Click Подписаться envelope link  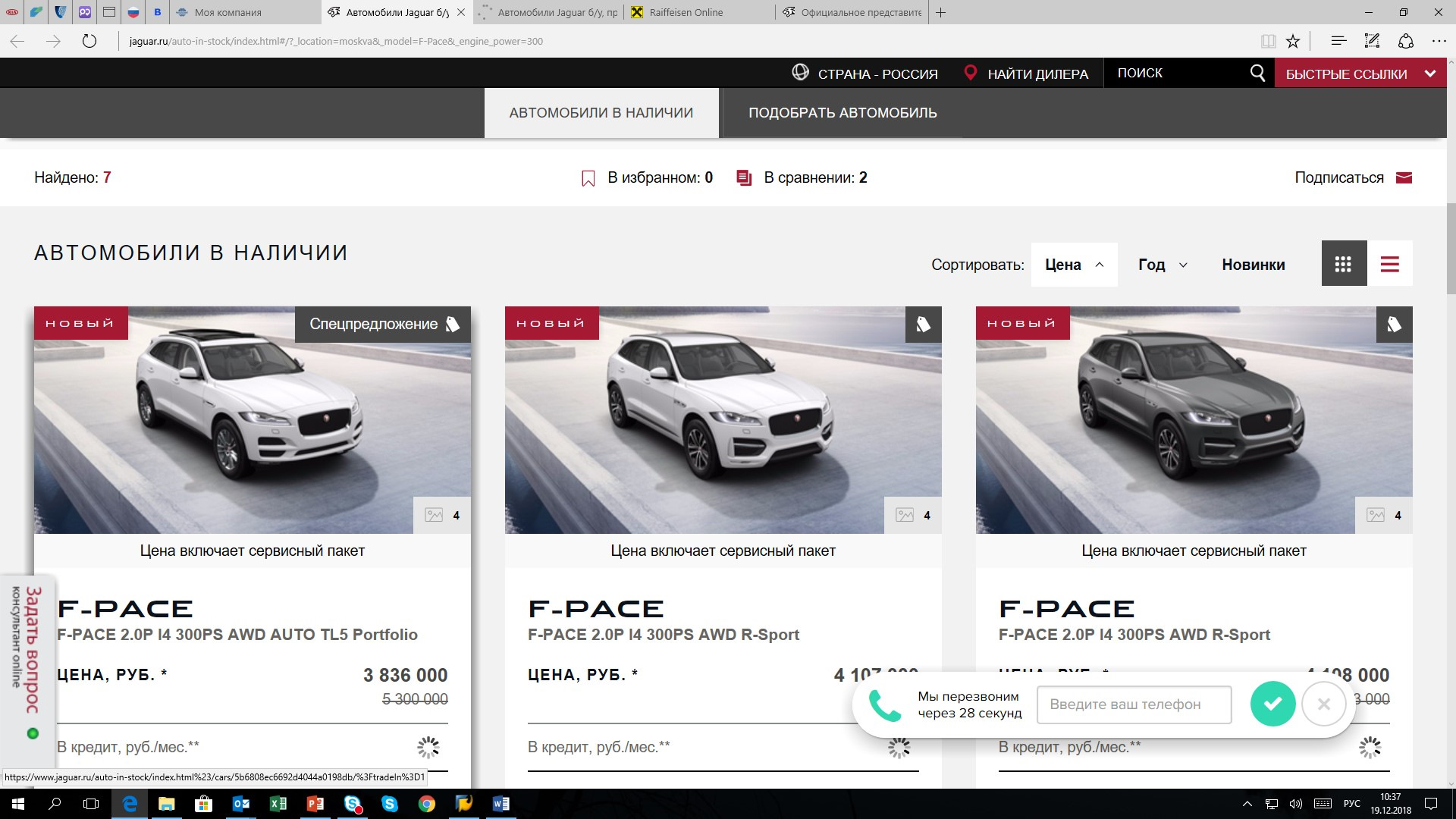(1353, 177)
